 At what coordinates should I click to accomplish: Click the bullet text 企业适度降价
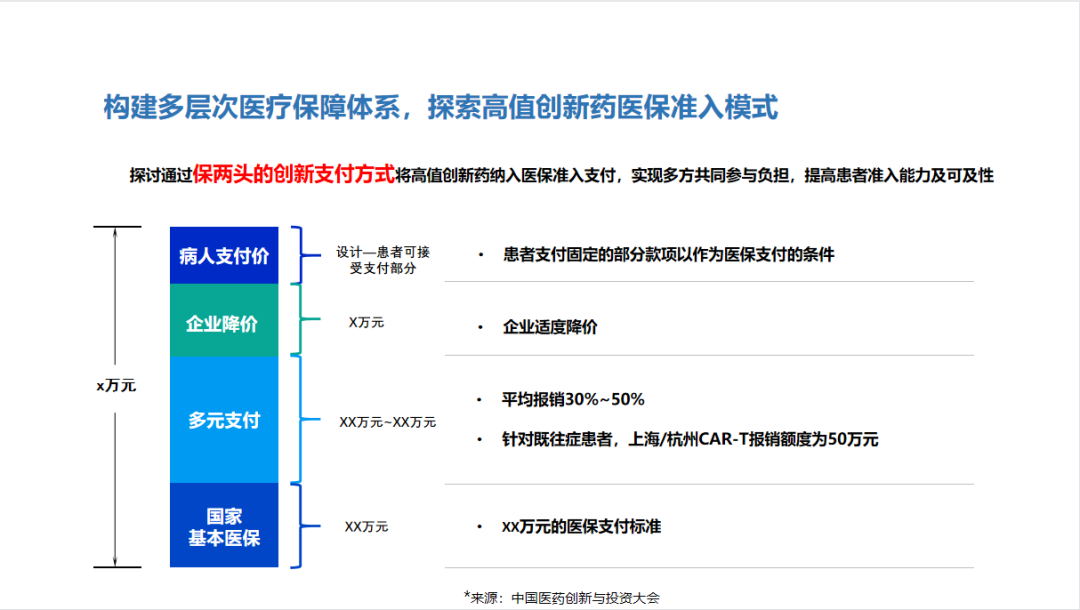550,327
